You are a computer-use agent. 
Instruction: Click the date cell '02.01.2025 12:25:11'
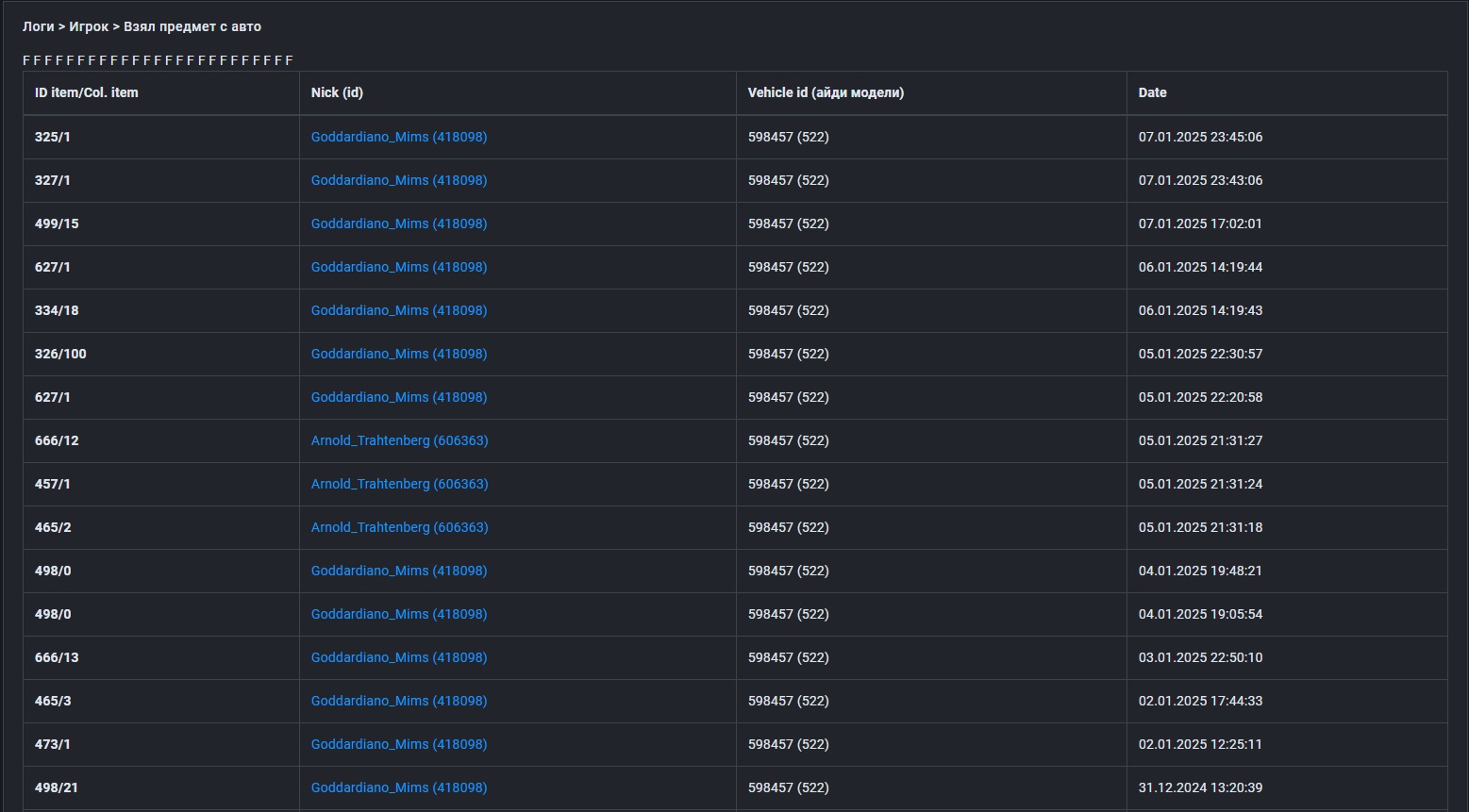tap(1200, 744)
